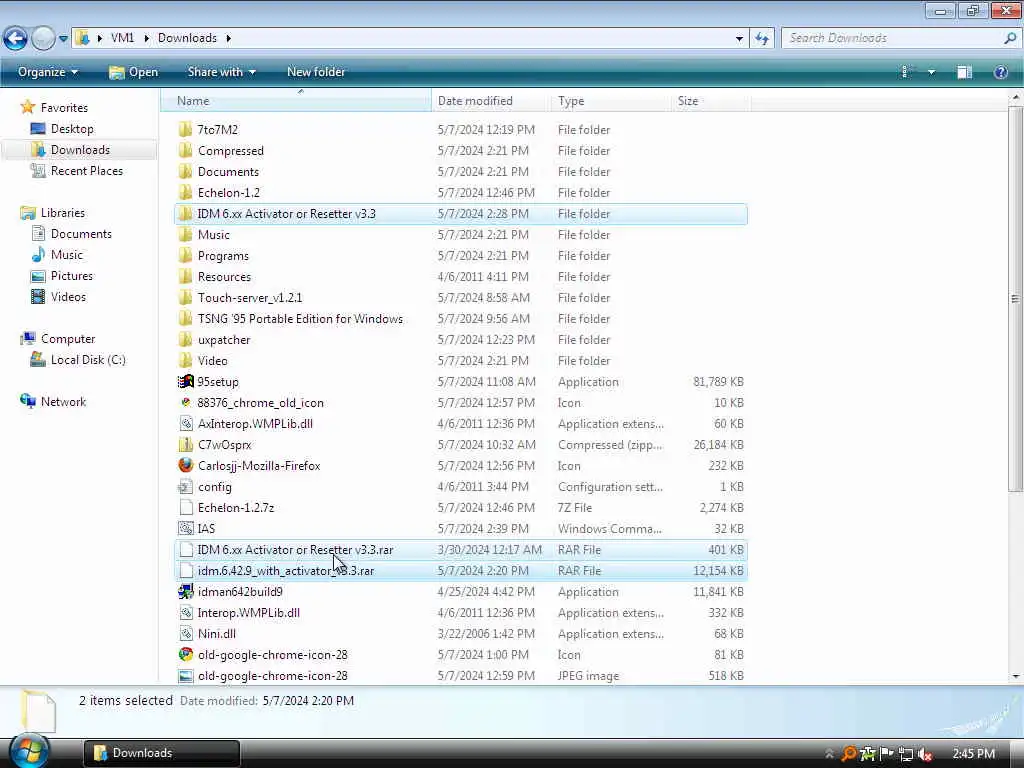This screenshot has width=1024, height=768.
Task: Click the Downloads taskbar button
Action: point(162,753)
